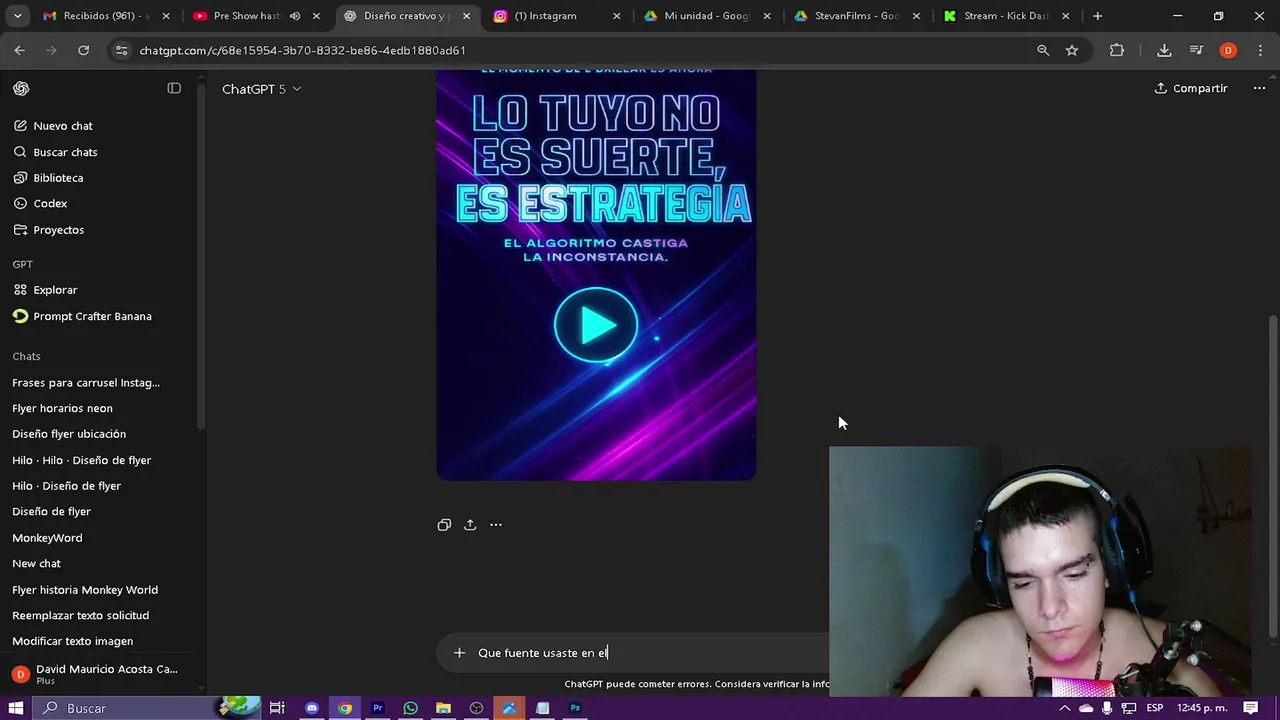View site information icon in address bar

tap(121, 50)
